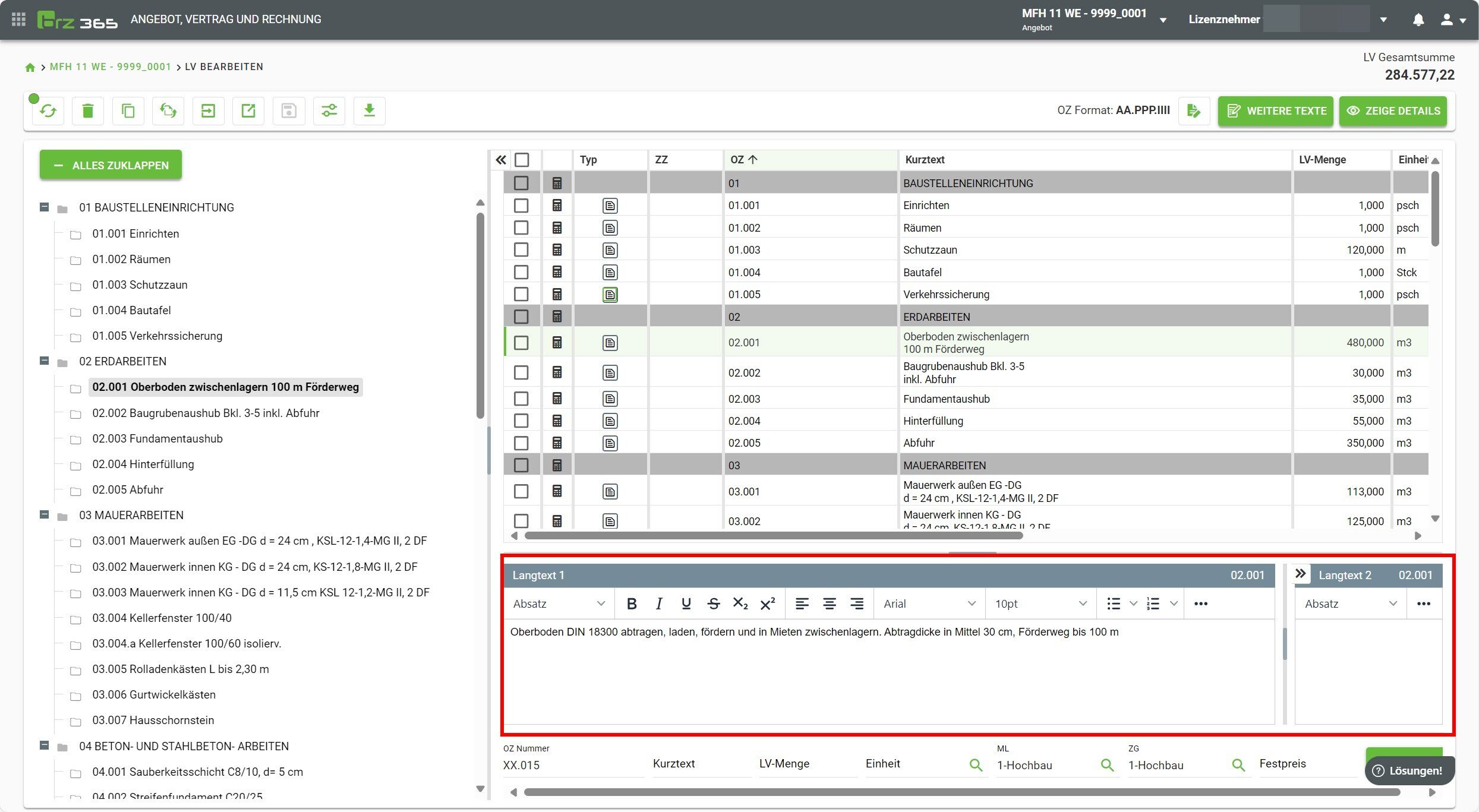Click the settings sliders toolbar icon
1479x812 pixels.
tap(329, 111)
